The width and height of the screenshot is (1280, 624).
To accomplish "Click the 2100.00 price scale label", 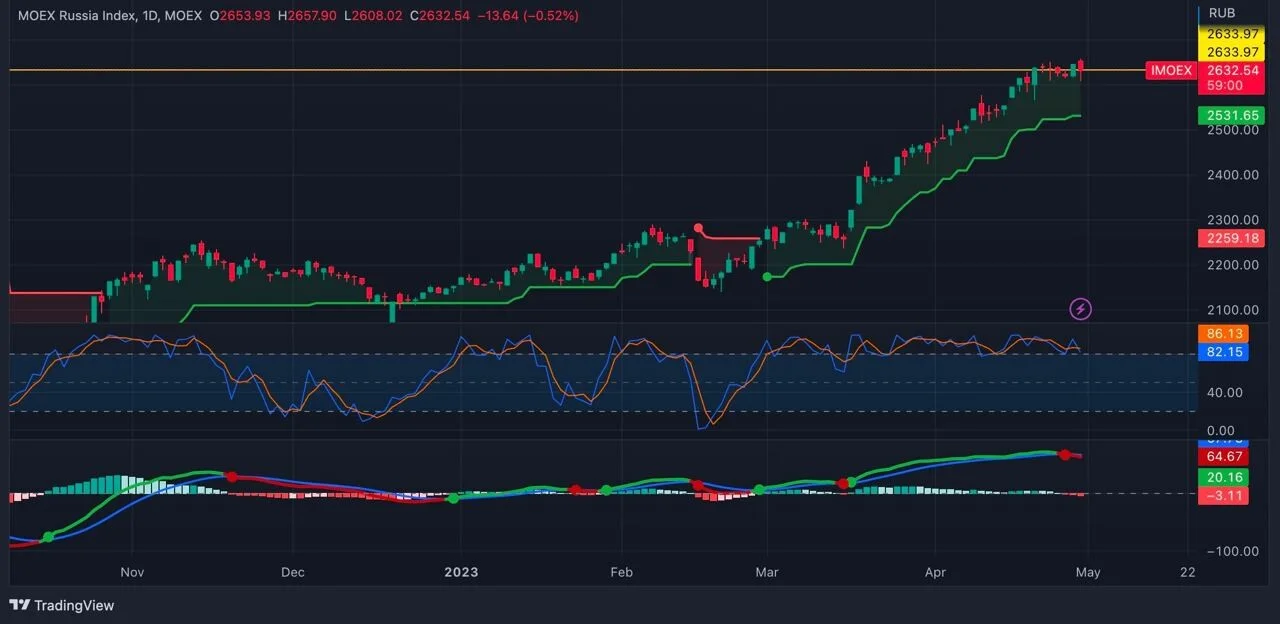I will (1231, 310).
